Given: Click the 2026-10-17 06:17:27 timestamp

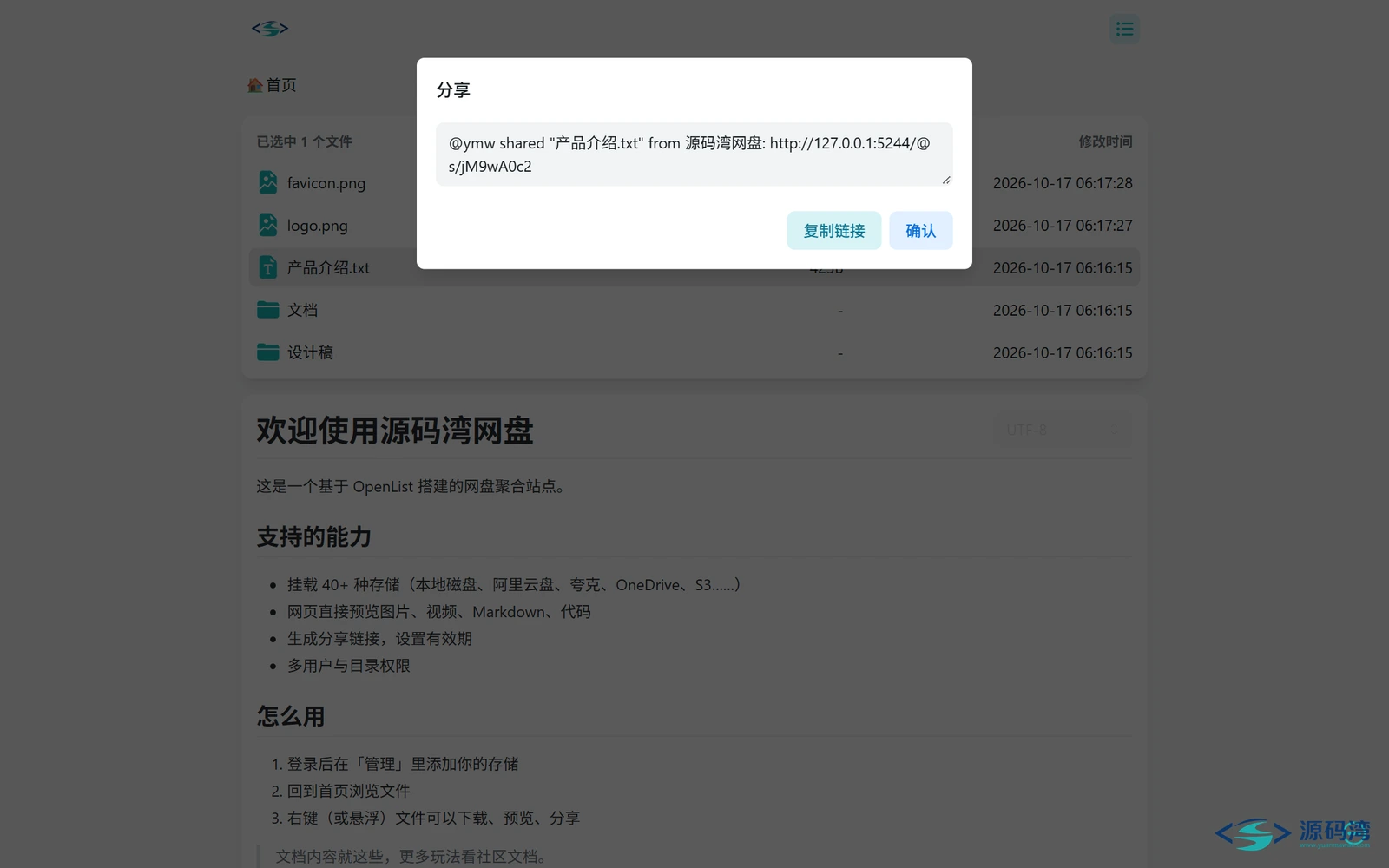Looking at the screenshot, I should [1063, 226].
